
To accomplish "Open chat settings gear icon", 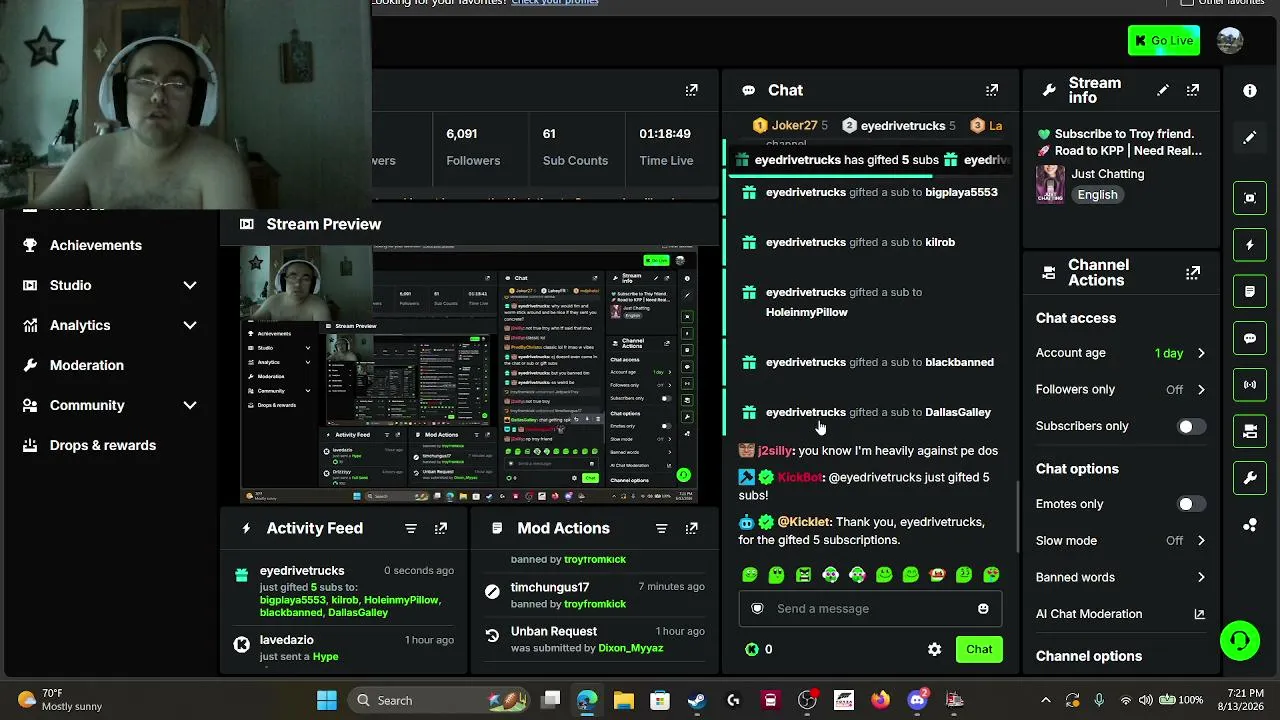I will tap(934, 649).
